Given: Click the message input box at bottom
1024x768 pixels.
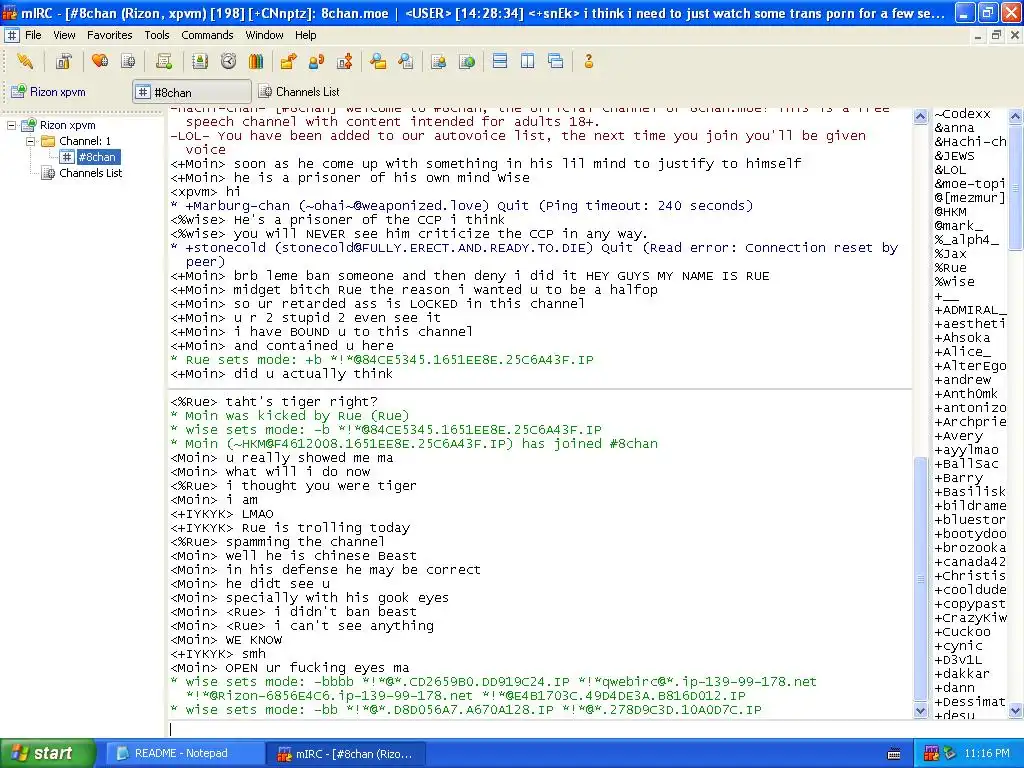Looking at the screenshot, I should pyautogui.click(x=541, y=729).
